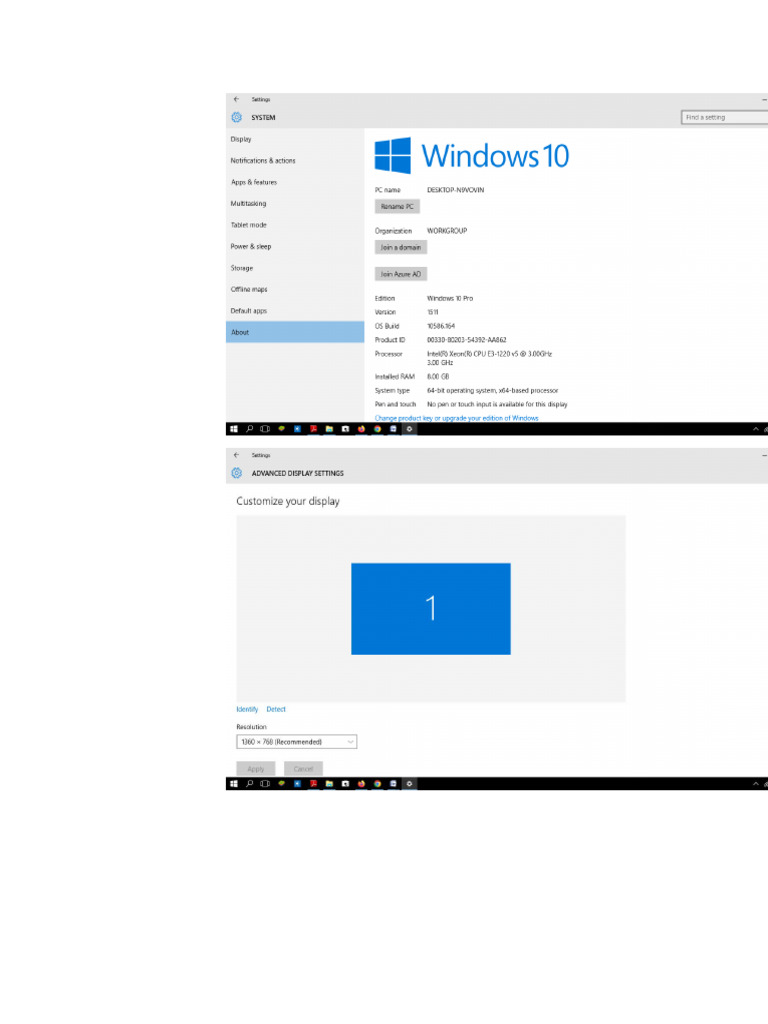Viewport: 768px width, 1024px height.
Task: Open taskbar search under the System window
Action: 249,429
